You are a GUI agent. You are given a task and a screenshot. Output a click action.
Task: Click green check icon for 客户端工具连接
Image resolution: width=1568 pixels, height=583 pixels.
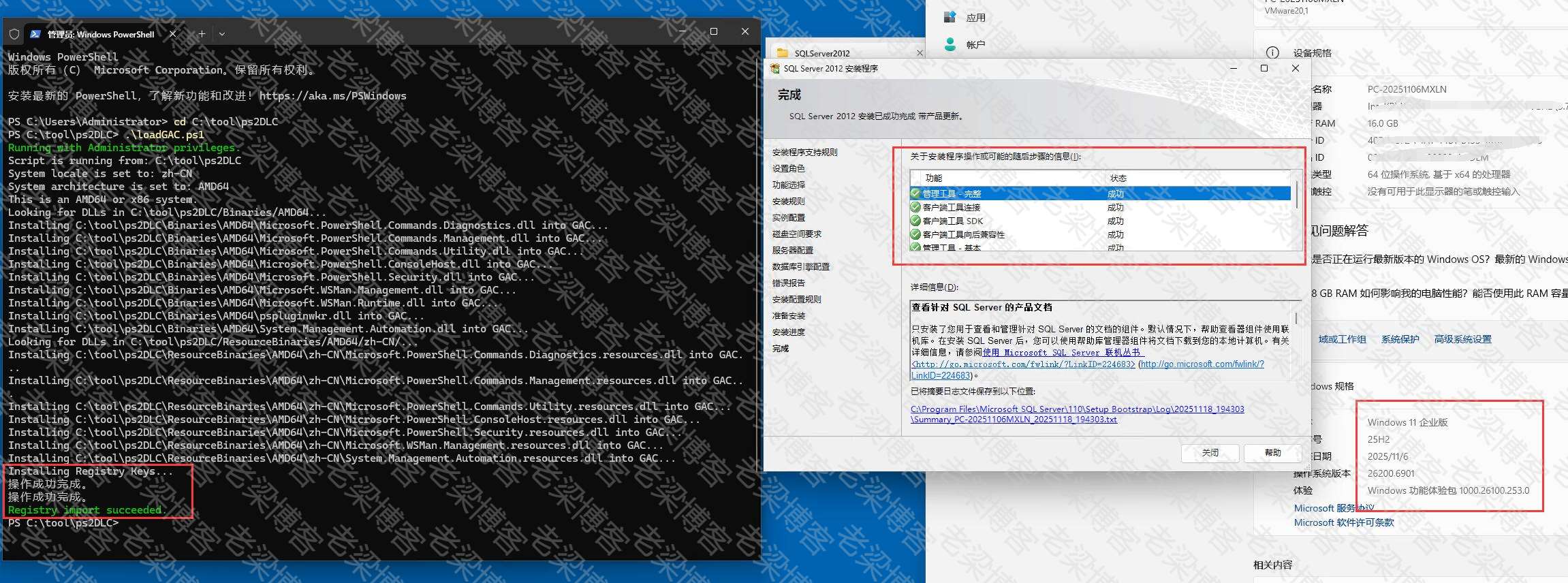(915, 207)
